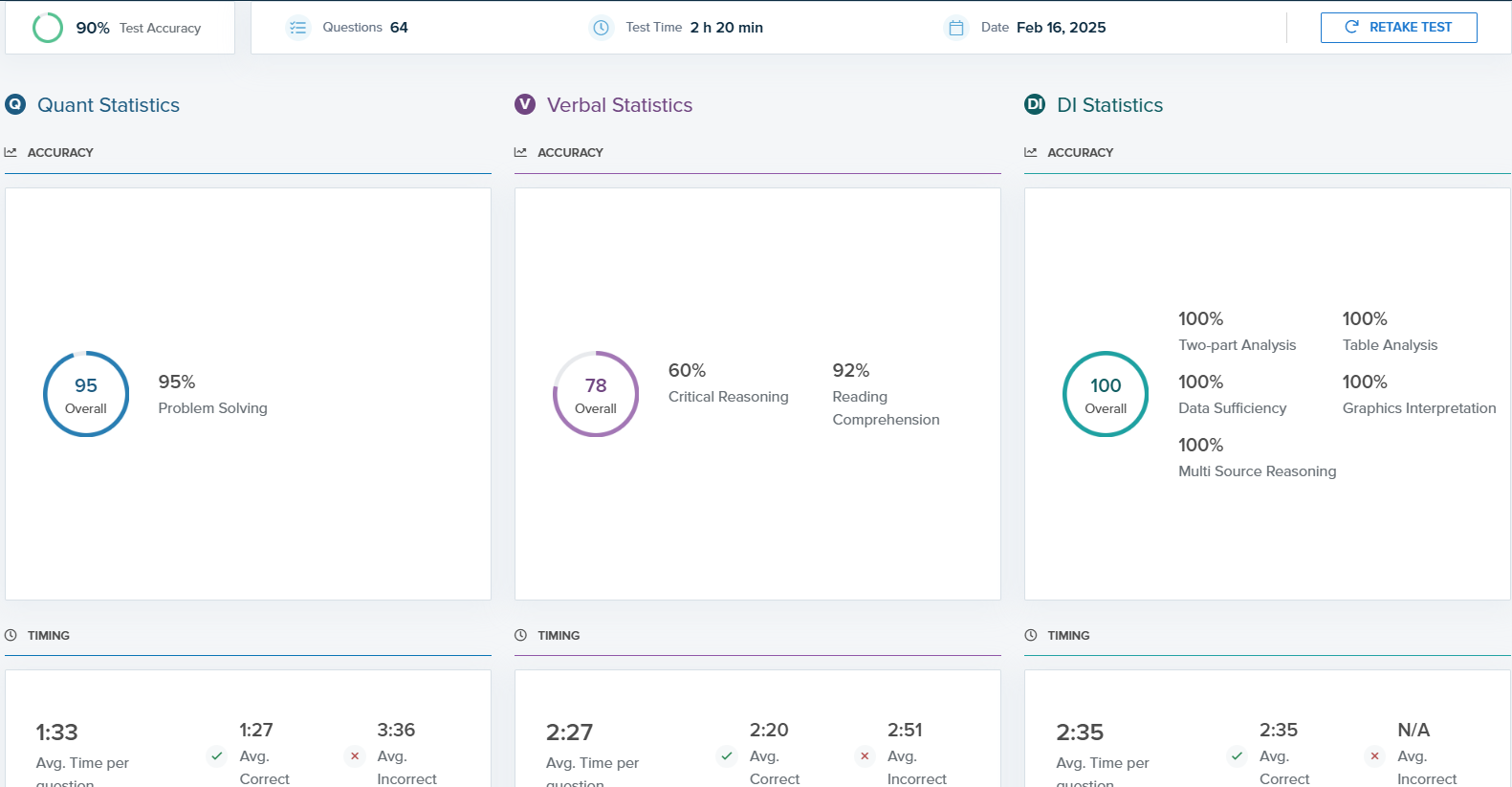Select the Problem Solving 95% stat

[x=212, y=394]
